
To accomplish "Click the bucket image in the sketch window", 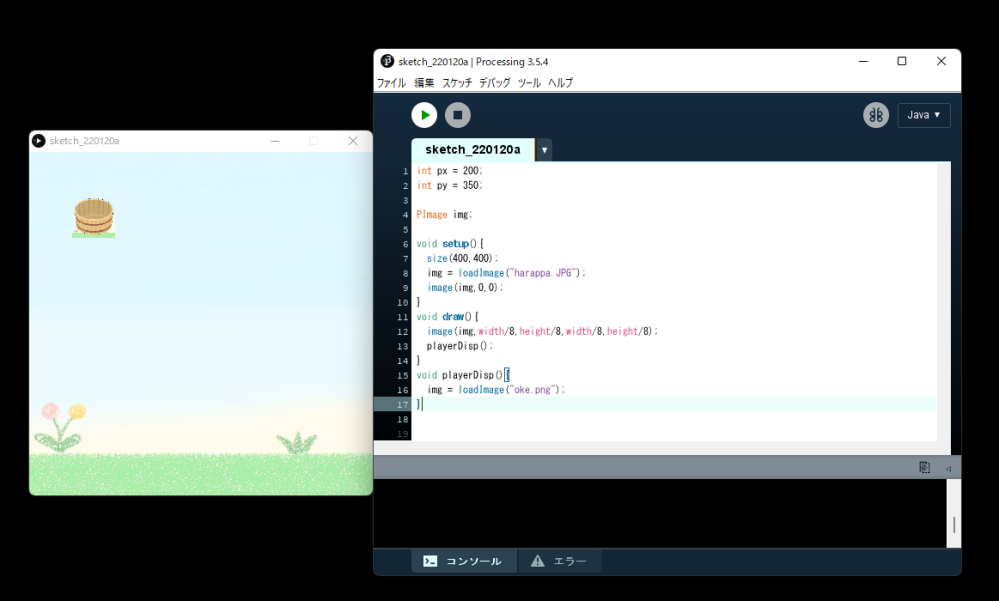I will (x=94, y=217).
